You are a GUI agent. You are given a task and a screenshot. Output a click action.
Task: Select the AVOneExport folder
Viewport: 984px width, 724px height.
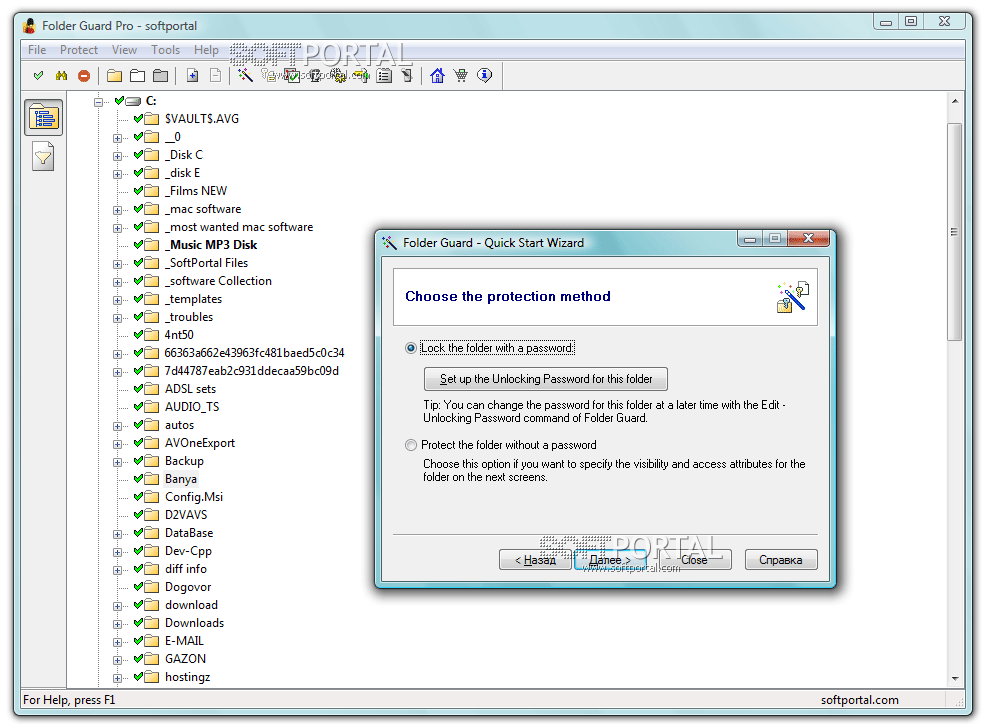coord(200,443)
